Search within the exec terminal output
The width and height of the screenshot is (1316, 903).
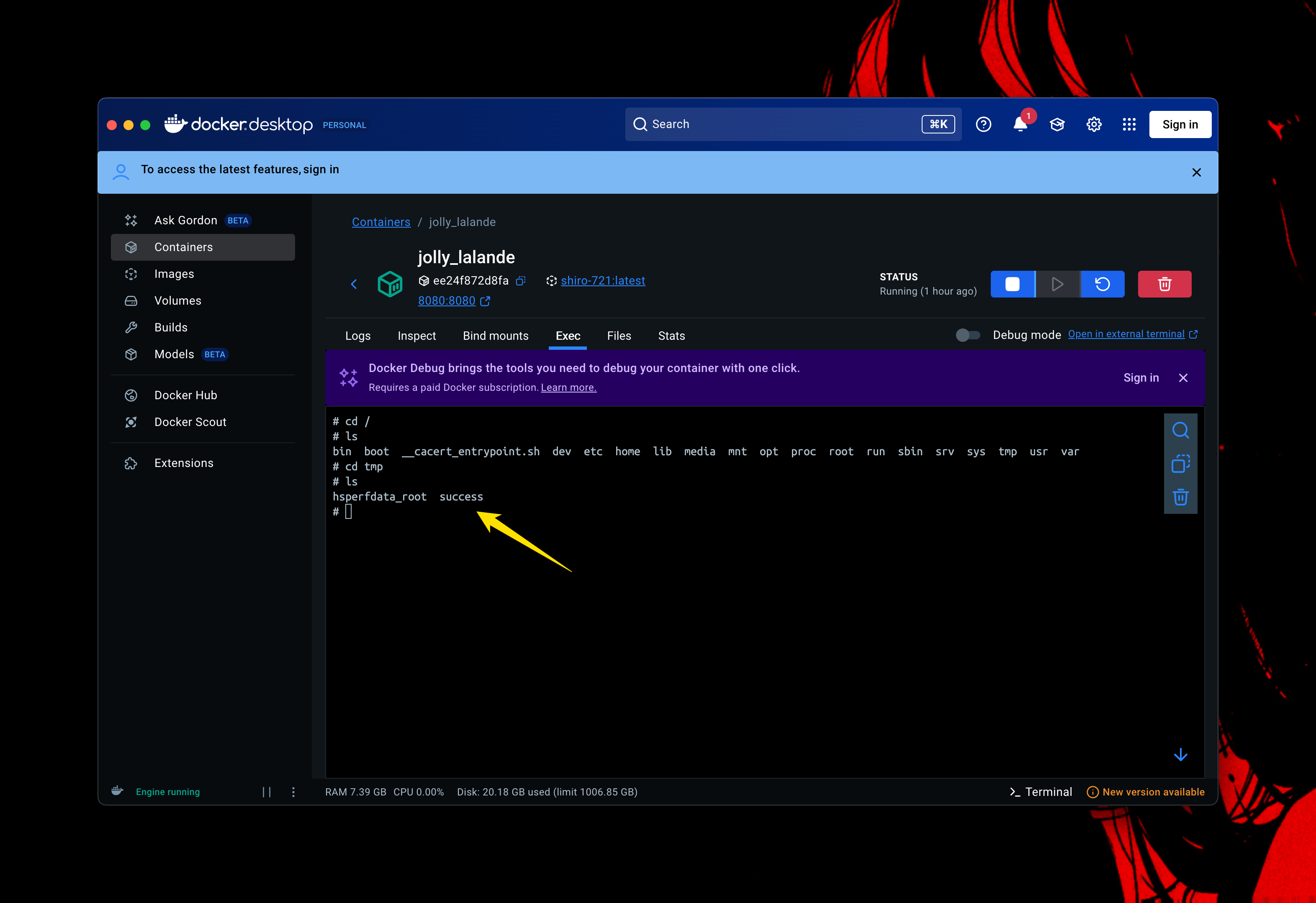pyautogui.click(x=1180, y=430)
